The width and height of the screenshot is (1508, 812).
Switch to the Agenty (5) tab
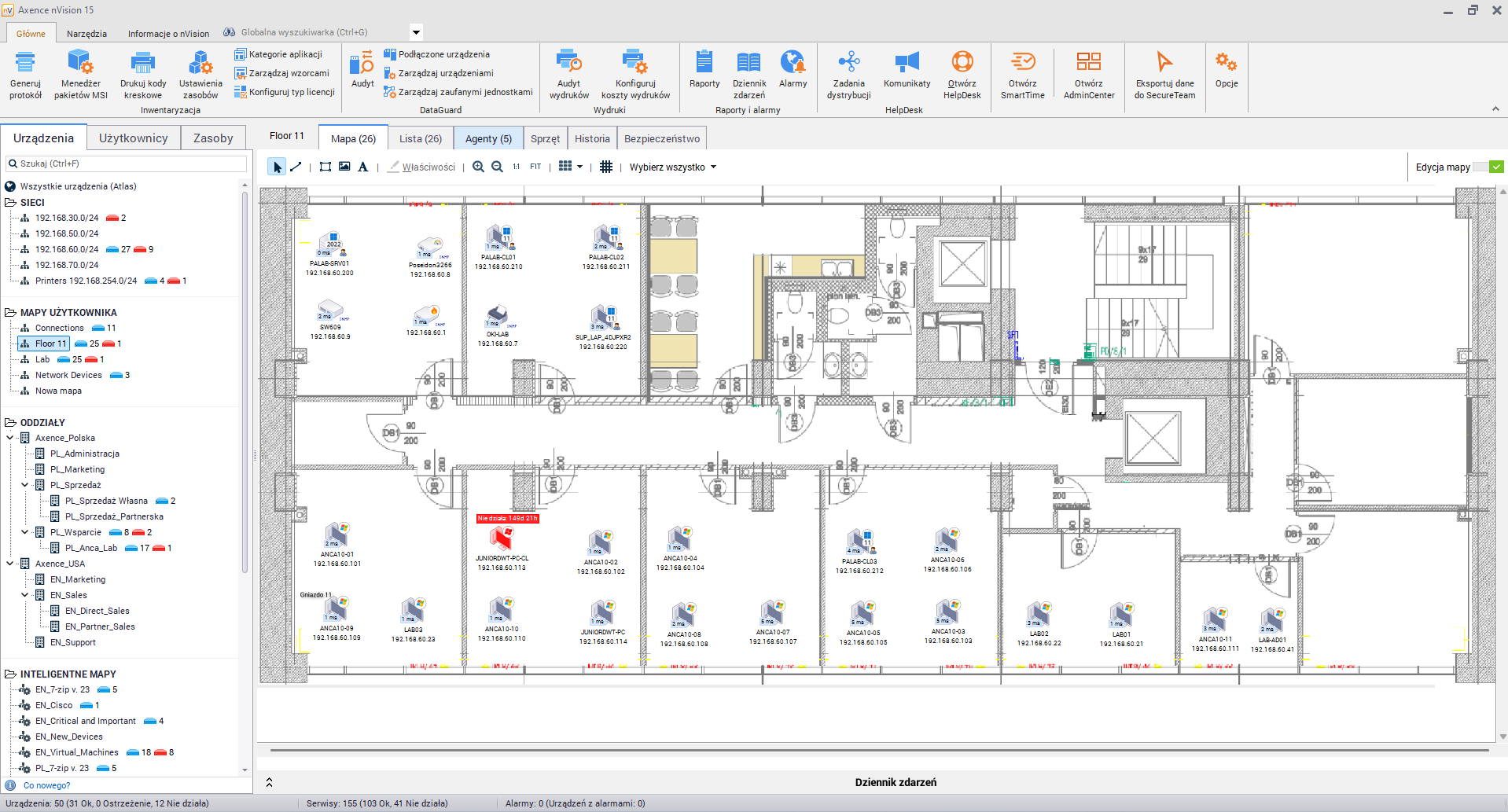click(x=487, y=138)
